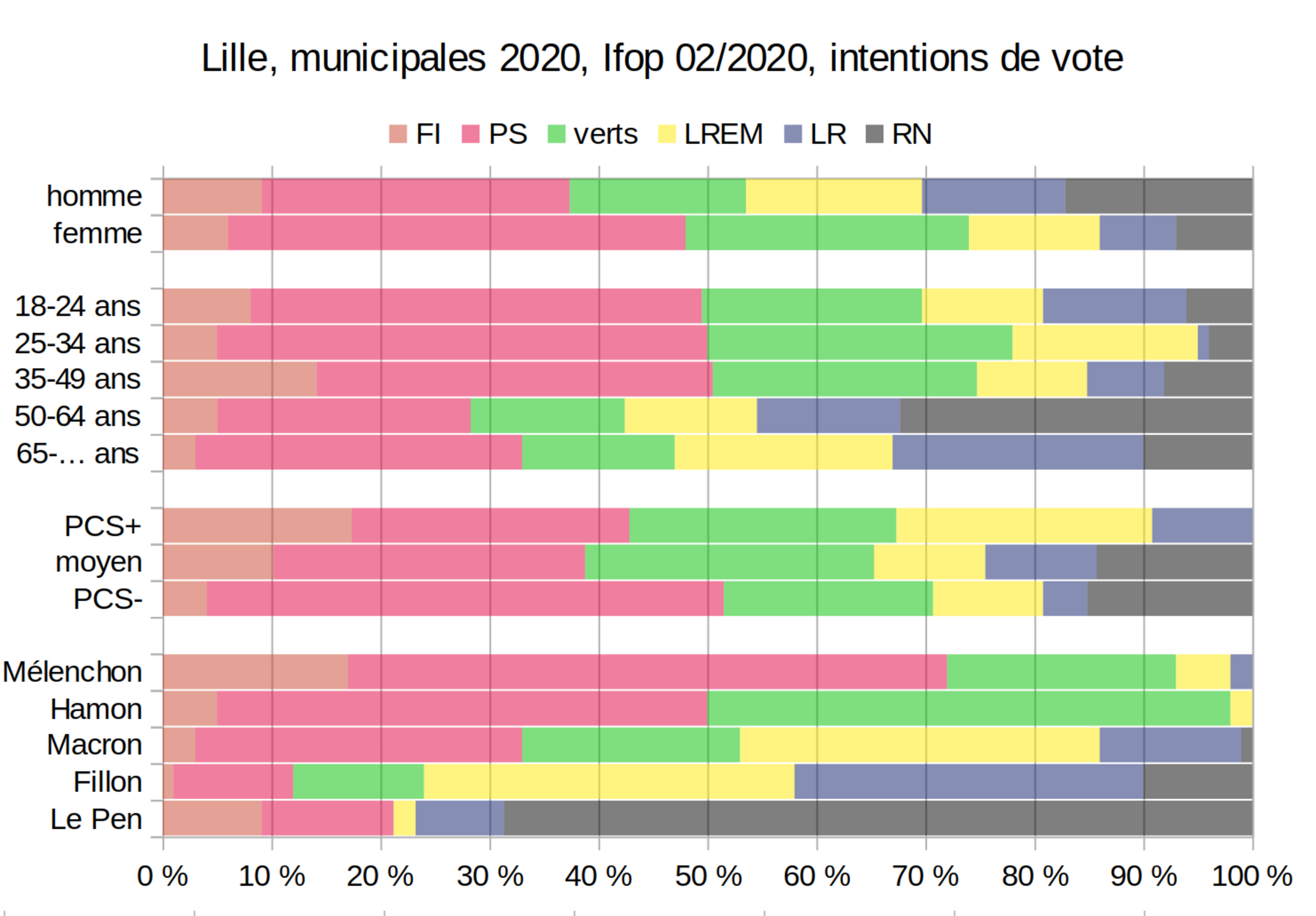Click the FI segment of the PCS+ bar
The image size is (1316, 916).
click(257, 526)
